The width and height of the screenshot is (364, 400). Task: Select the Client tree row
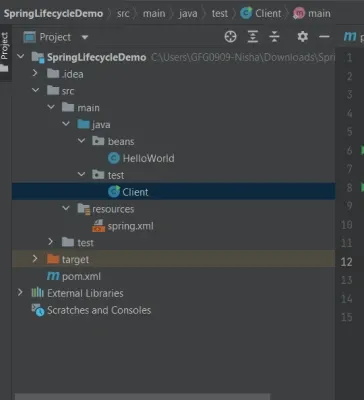pos(174,191)
